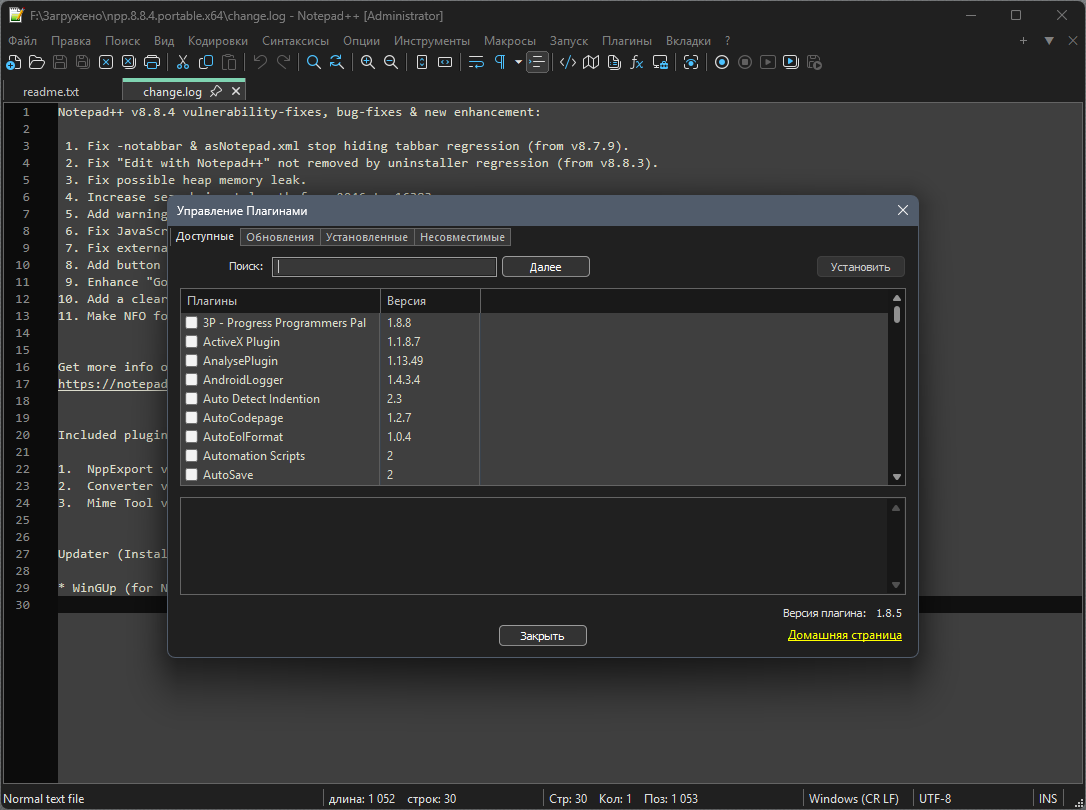This screenshot has width=1086, height=810.
Task: Click the Версия column header
Action: [x=430, y=301]
